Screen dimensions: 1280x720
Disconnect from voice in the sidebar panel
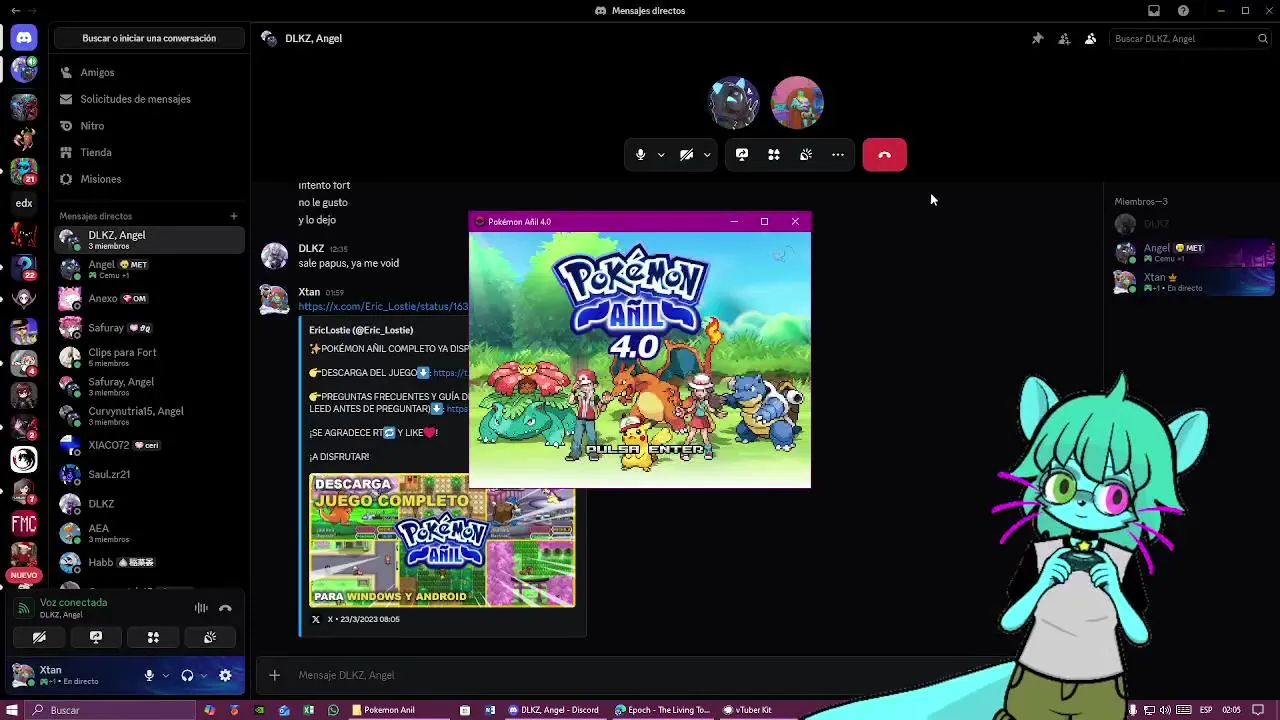[x=225, y=608]
